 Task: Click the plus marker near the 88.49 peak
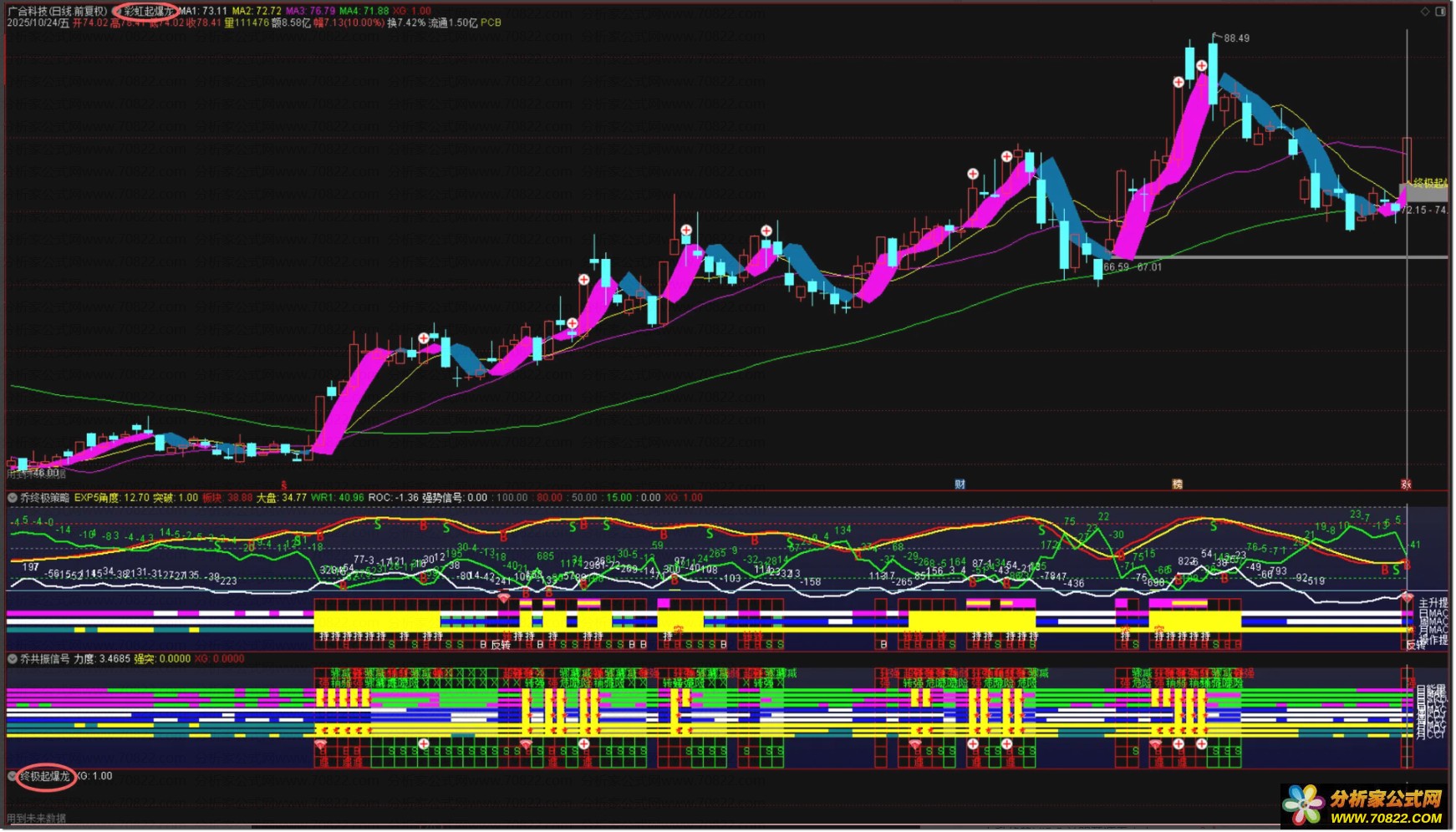[1201, 66]
